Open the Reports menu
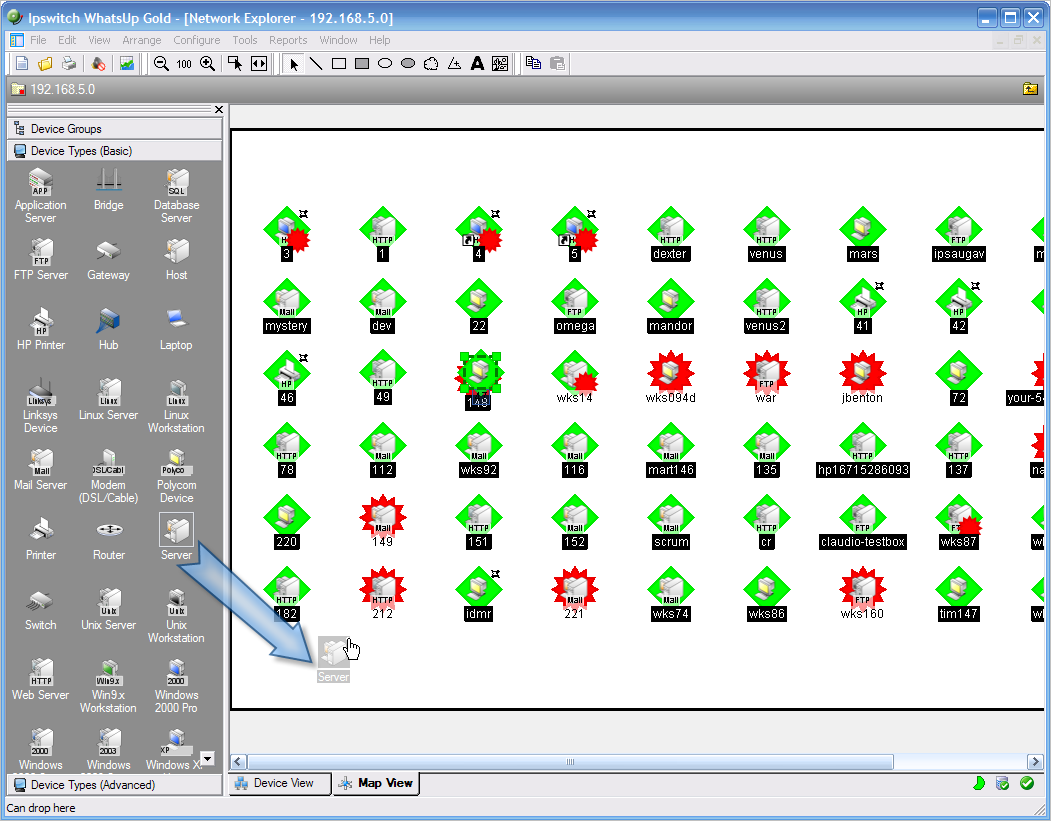Viewport: 1051px width, 821px height. (288, 40)
